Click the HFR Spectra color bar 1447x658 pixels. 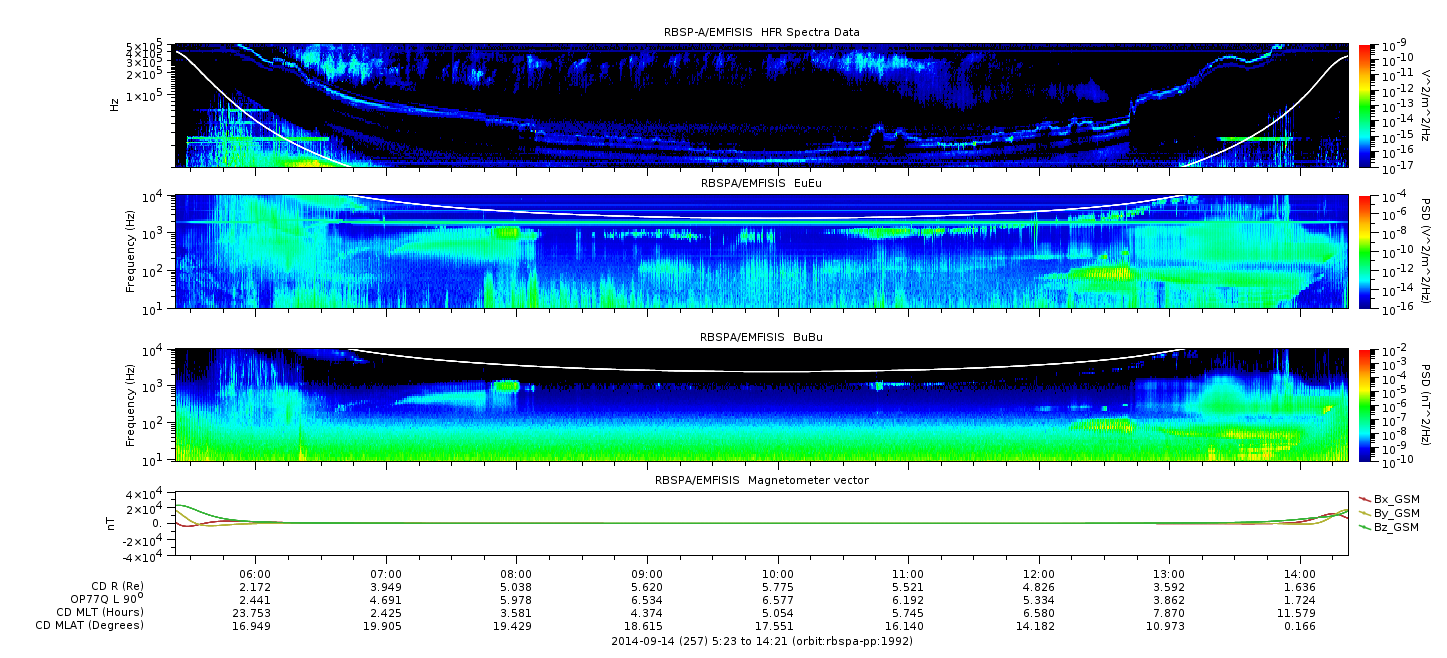pyautogui.click(x=1364, y=105)
